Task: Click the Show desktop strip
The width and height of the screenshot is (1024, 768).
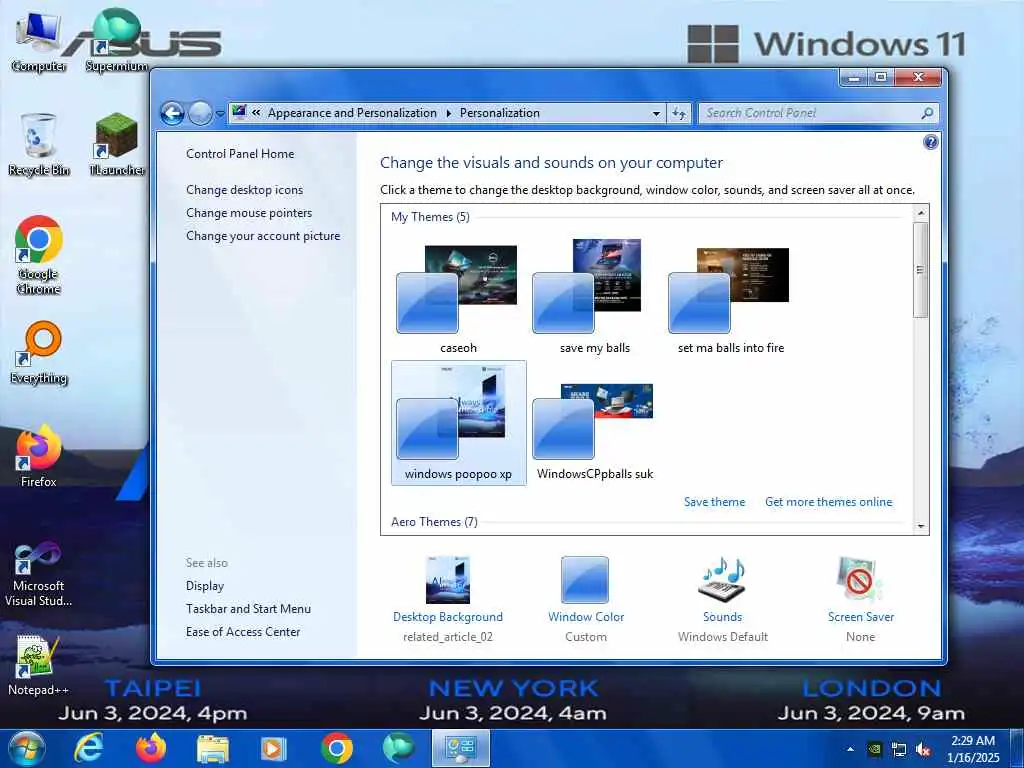Action: [x=1018, y=748]
